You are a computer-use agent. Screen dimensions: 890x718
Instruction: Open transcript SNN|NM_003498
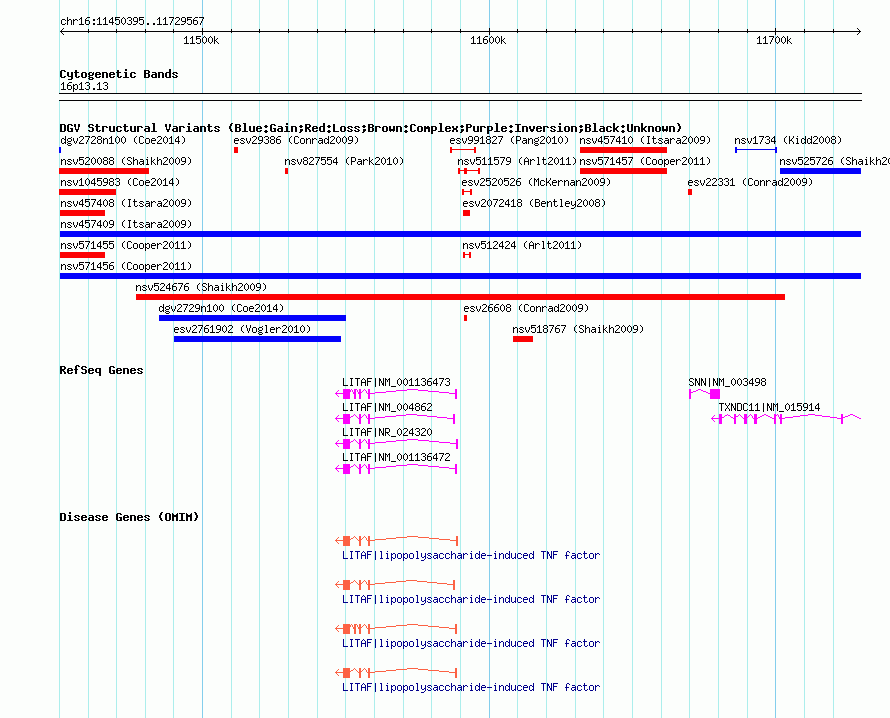pyautogui.click(x=727, y=383)
